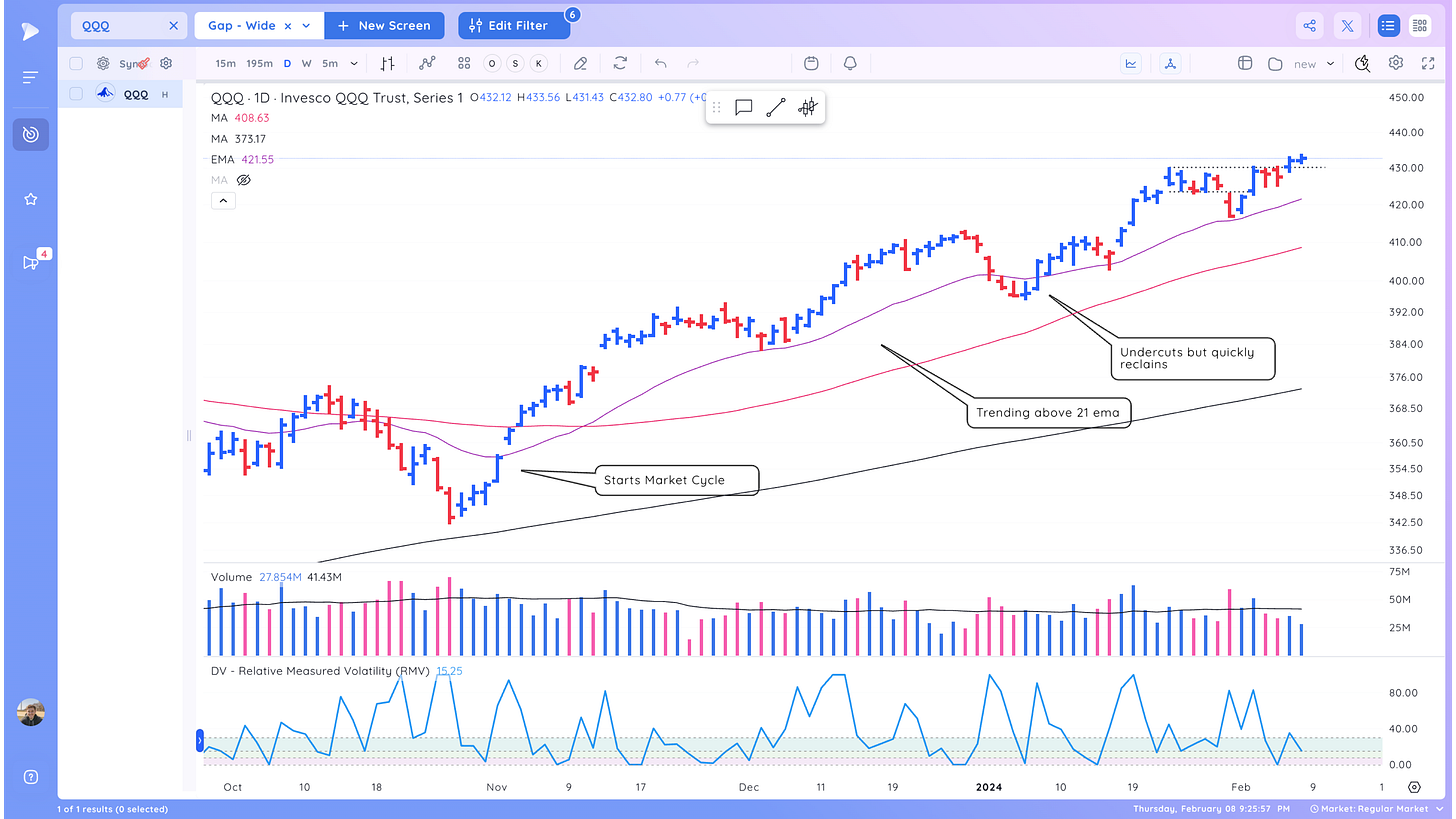Expand the timeframe dropdown arrow

(x=354, y=63)
